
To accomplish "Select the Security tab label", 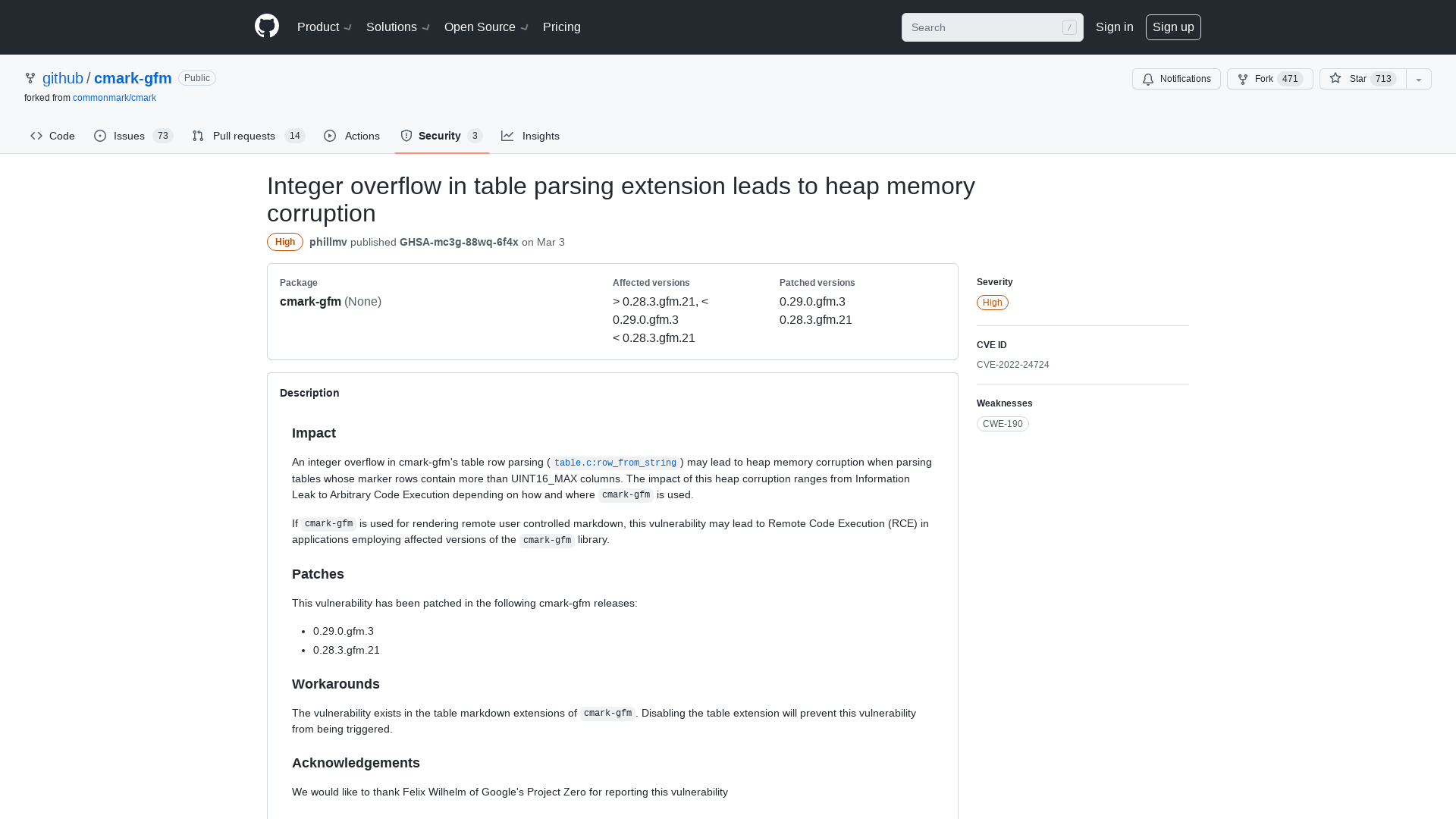I will [x=440, y=136].
